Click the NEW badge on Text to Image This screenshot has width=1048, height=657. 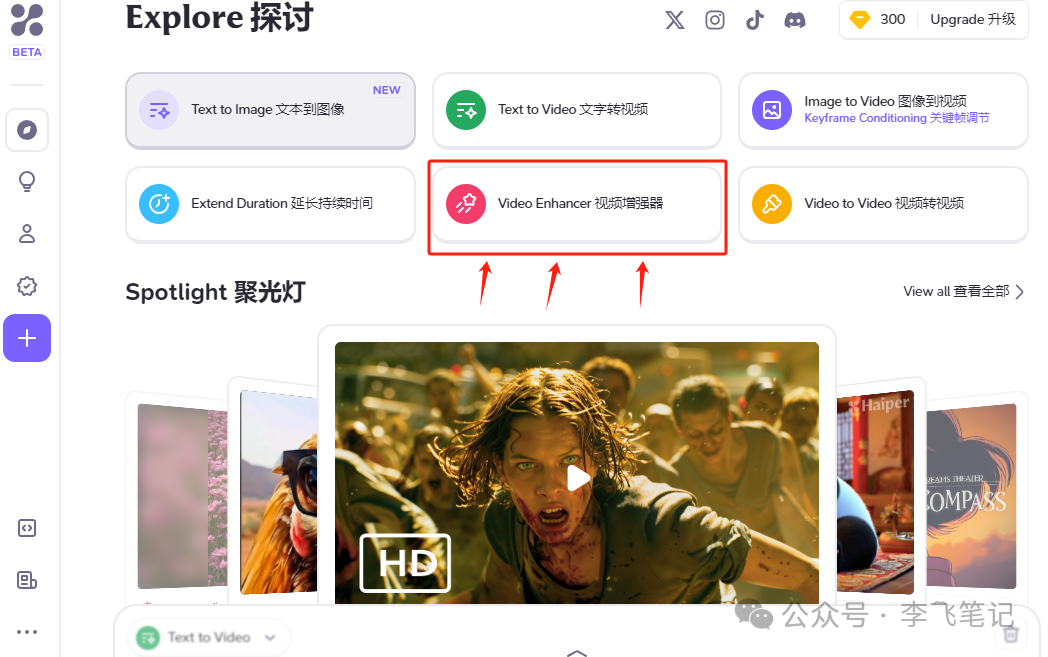point(386,90)
